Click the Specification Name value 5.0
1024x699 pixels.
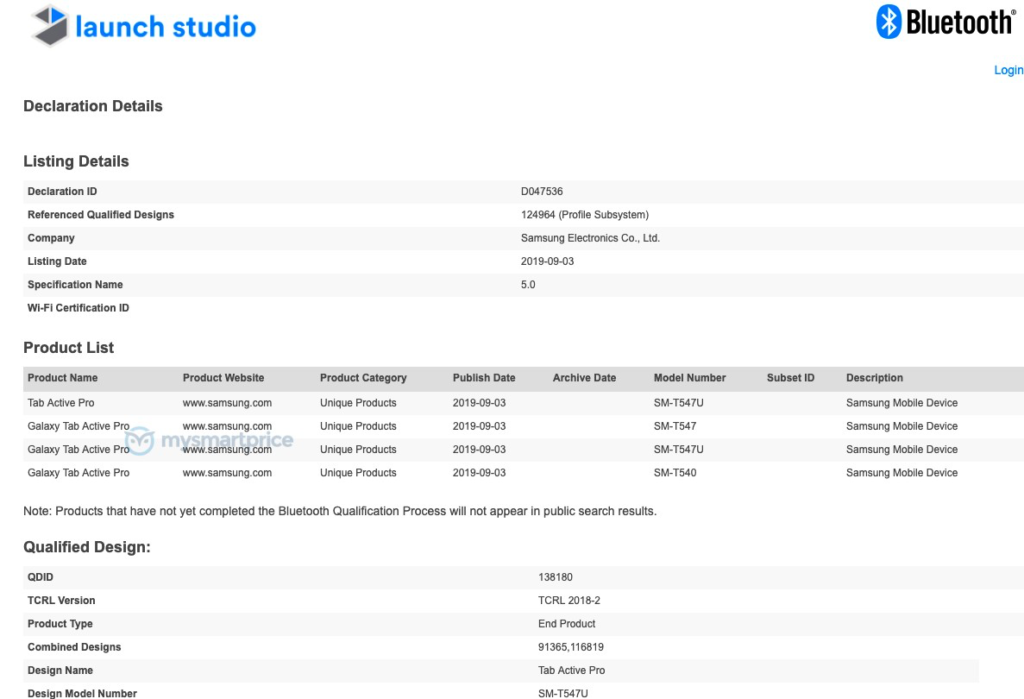pos(528,285)
